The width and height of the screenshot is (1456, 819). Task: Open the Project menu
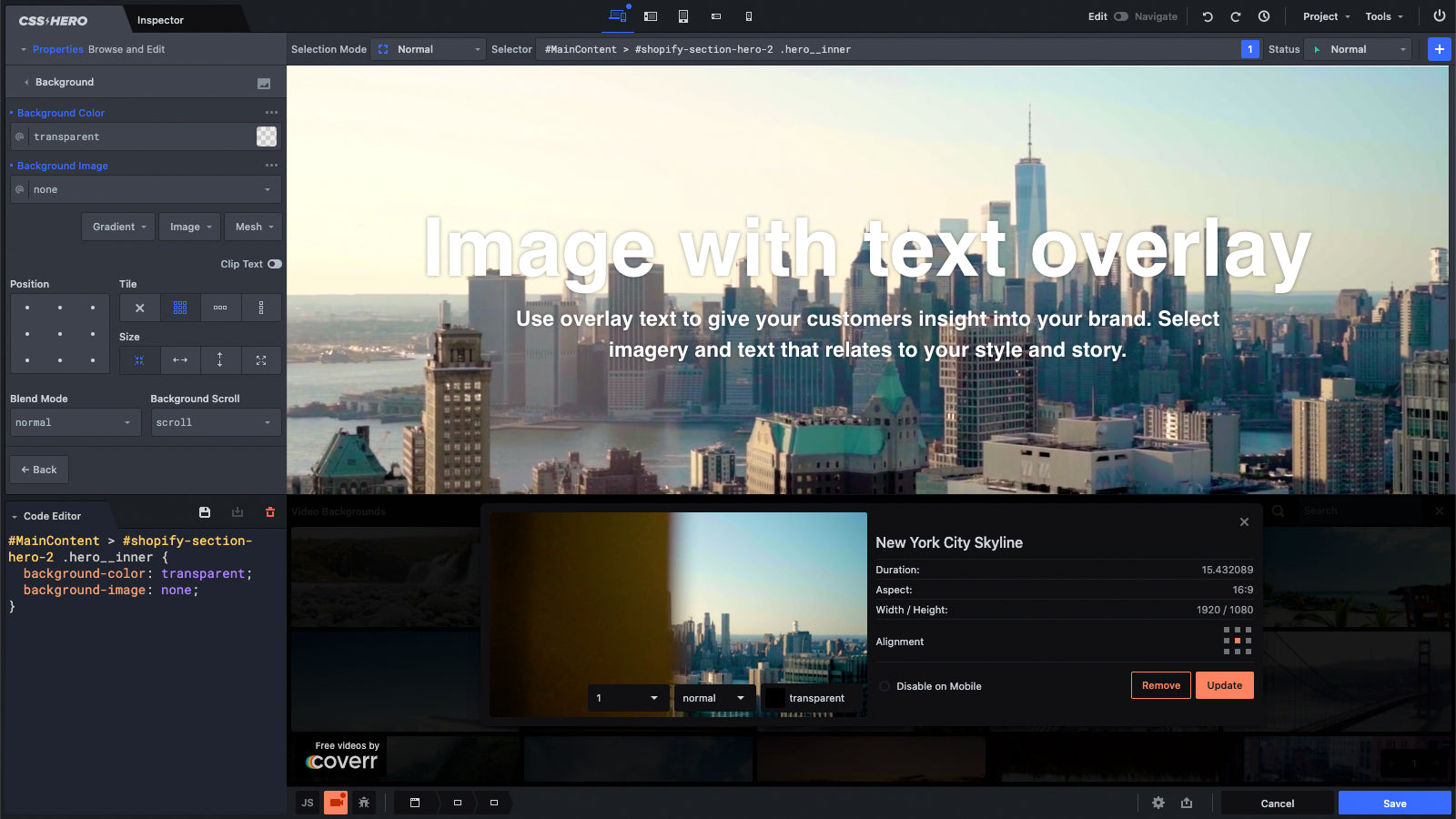1326,16
